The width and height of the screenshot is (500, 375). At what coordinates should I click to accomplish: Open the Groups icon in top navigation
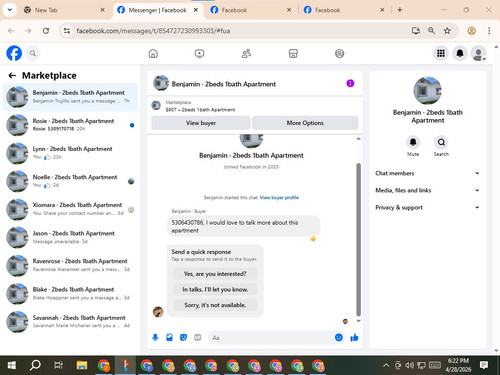pyautogui.click(x=339, y=53)
